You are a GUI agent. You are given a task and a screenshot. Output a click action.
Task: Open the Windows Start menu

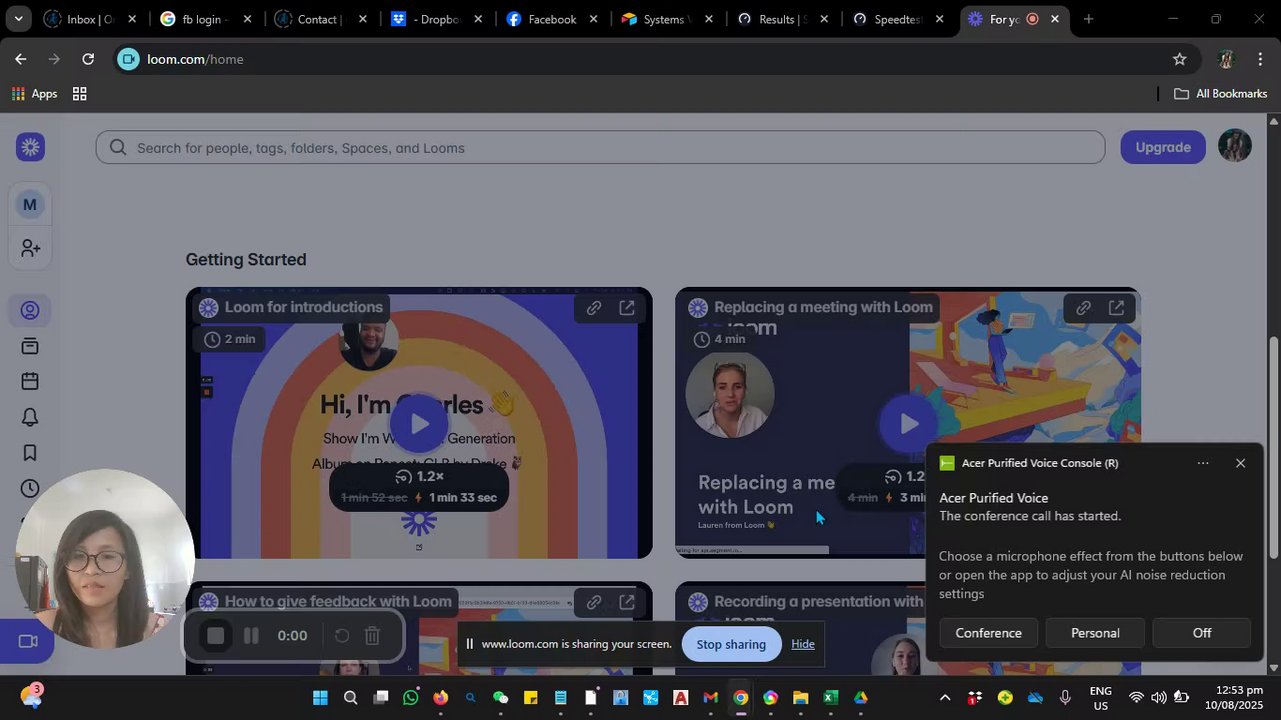pos(320,698)
